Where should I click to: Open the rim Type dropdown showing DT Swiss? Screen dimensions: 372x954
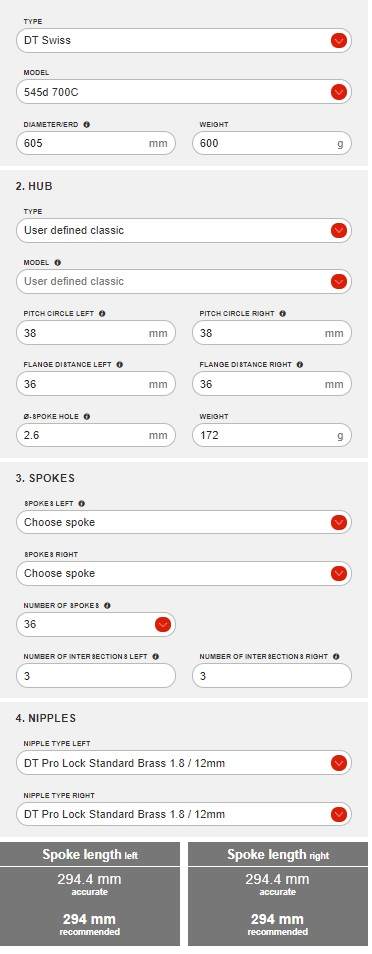(x=184, y=41)
